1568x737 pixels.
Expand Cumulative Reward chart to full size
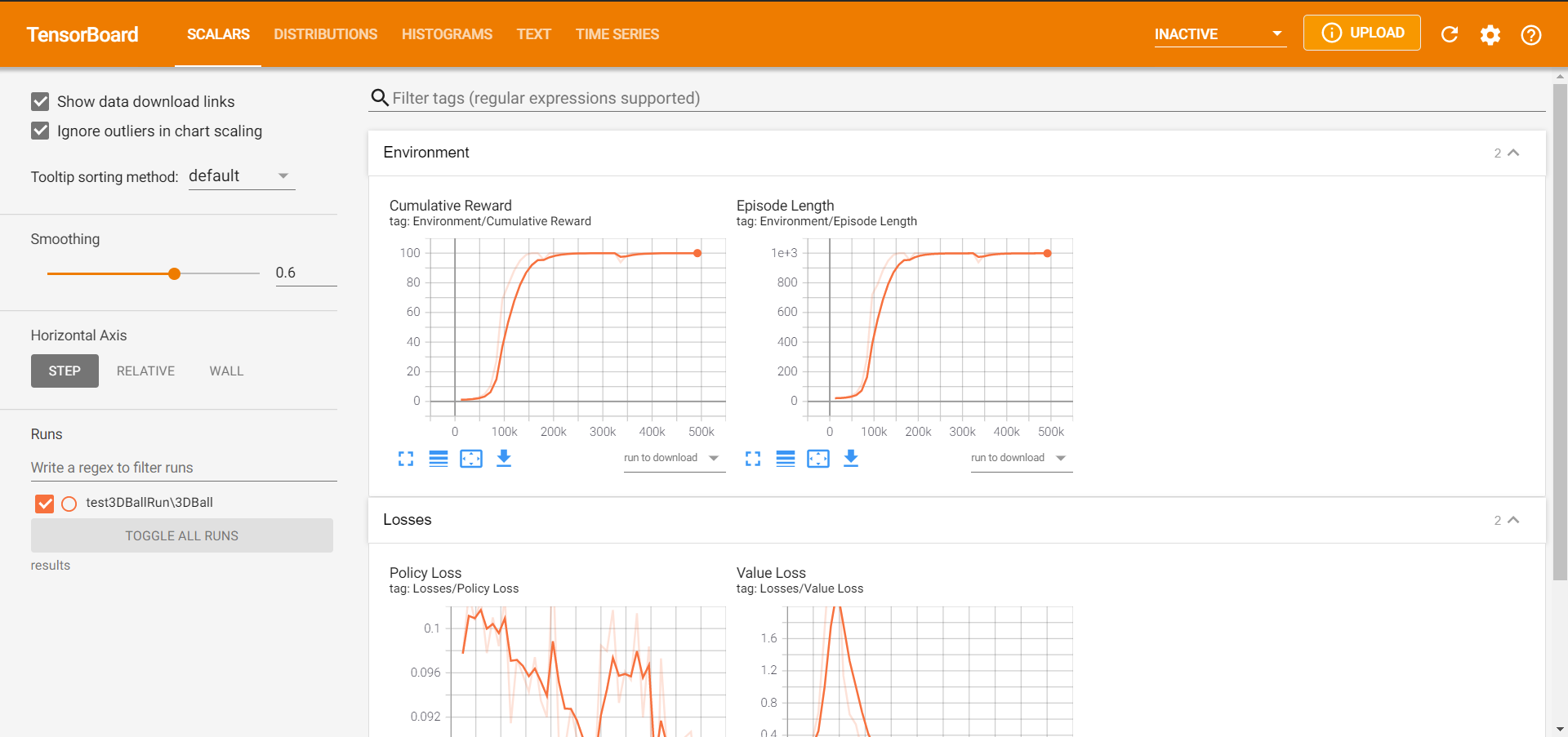(406, 459)
